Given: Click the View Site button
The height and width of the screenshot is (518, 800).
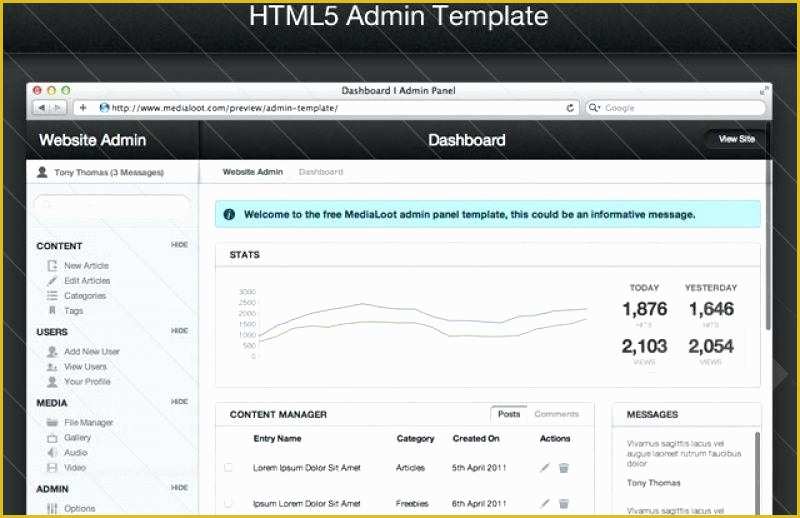Looking at the screenshot, I should (736, 139).
